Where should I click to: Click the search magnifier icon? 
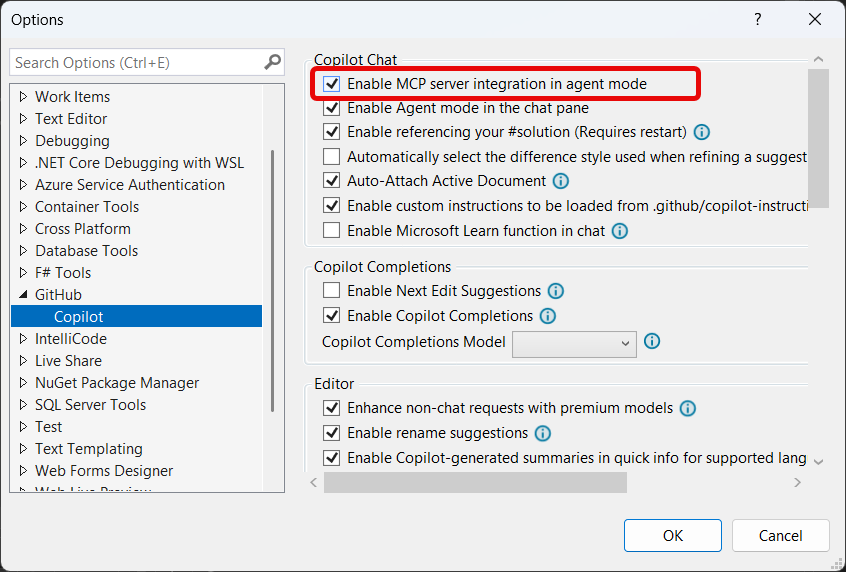(x=273, y=62)
